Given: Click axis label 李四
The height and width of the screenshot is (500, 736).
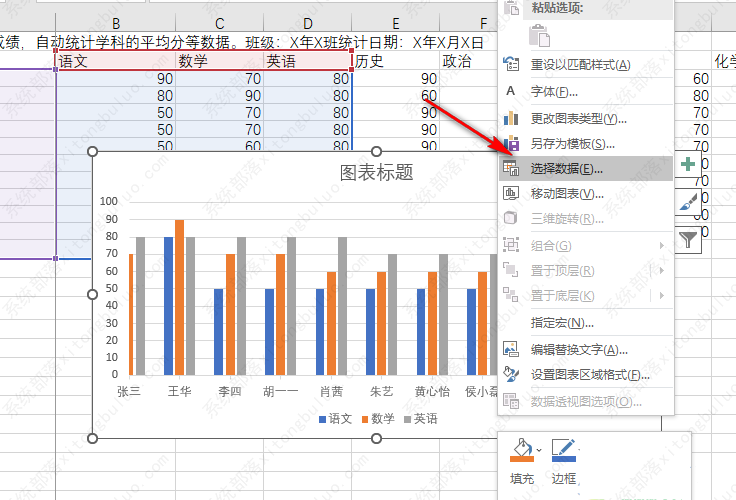Looking at the screenshot, I should tap(230, 392).
